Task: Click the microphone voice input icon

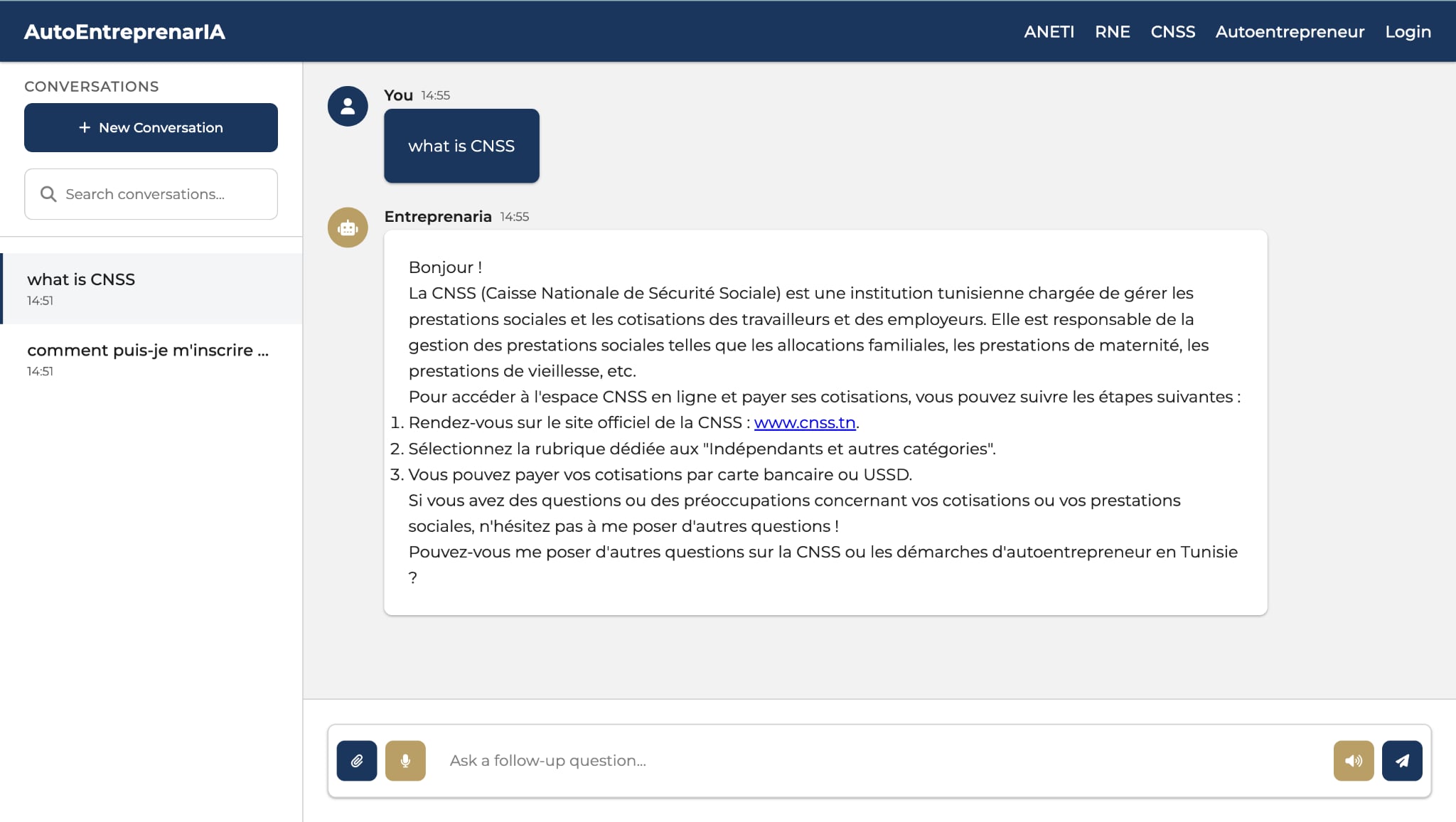Action: 405,761
